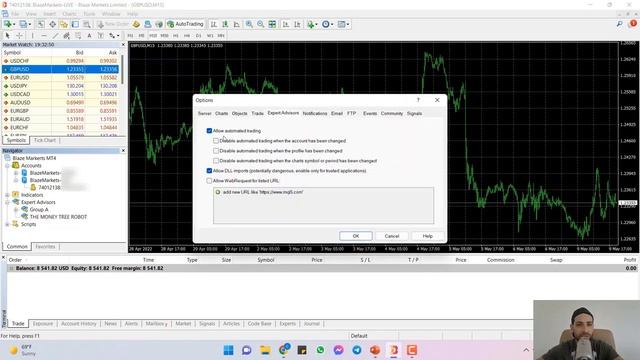The height and width of the screenshot is (360, 640).
Task: Open the Windows Start menu
Action: (x=229, y=350)
